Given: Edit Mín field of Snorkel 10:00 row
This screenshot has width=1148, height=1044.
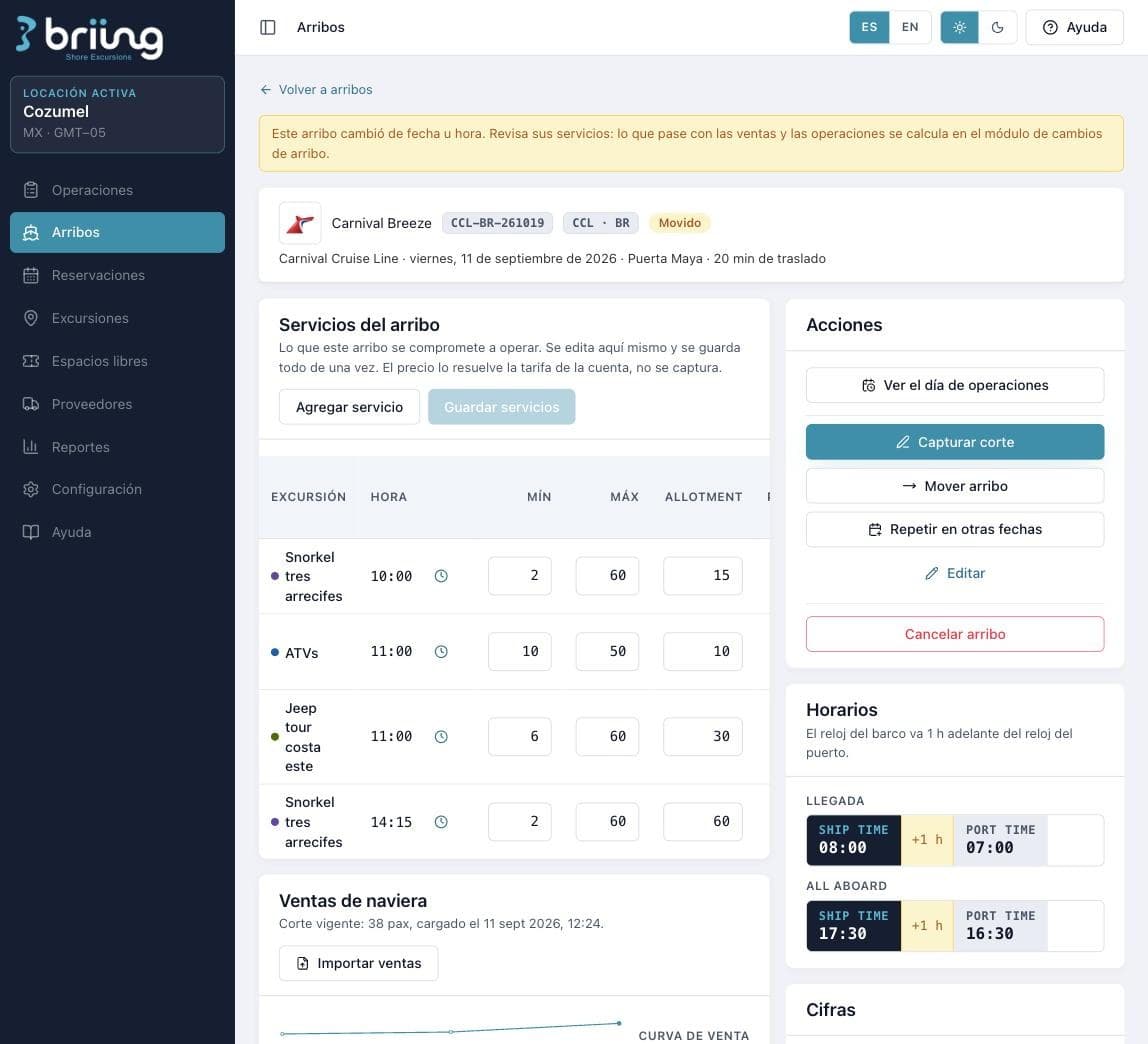Looking at the screenshot, I should click(520, 576).
